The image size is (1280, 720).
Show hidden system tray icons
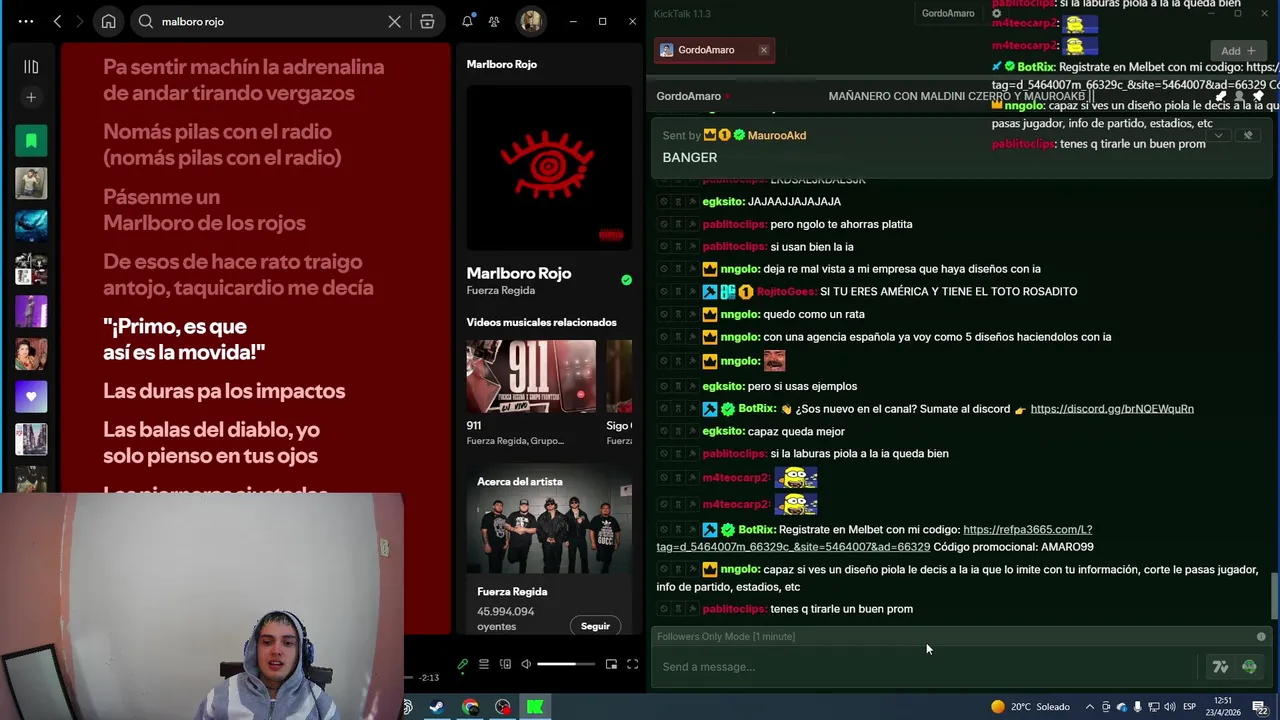click(1090, 707)
